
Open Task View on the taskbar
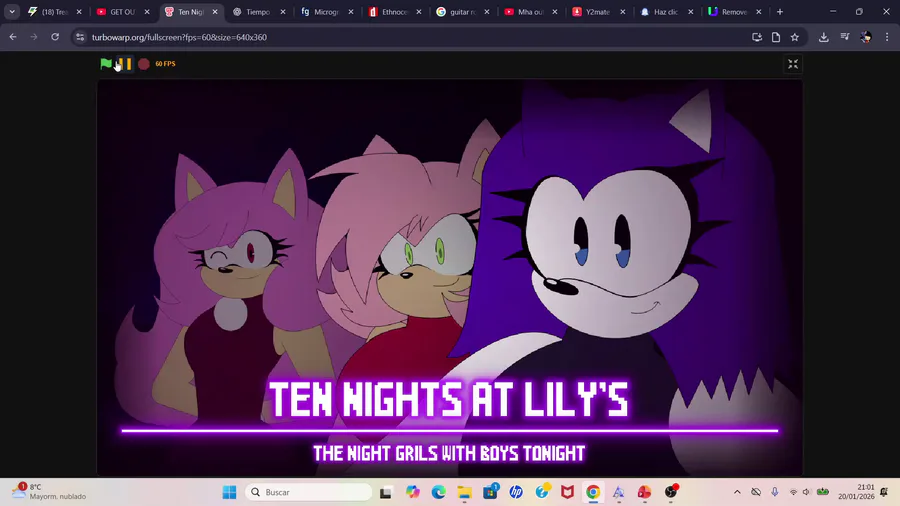tap(386, 492)
